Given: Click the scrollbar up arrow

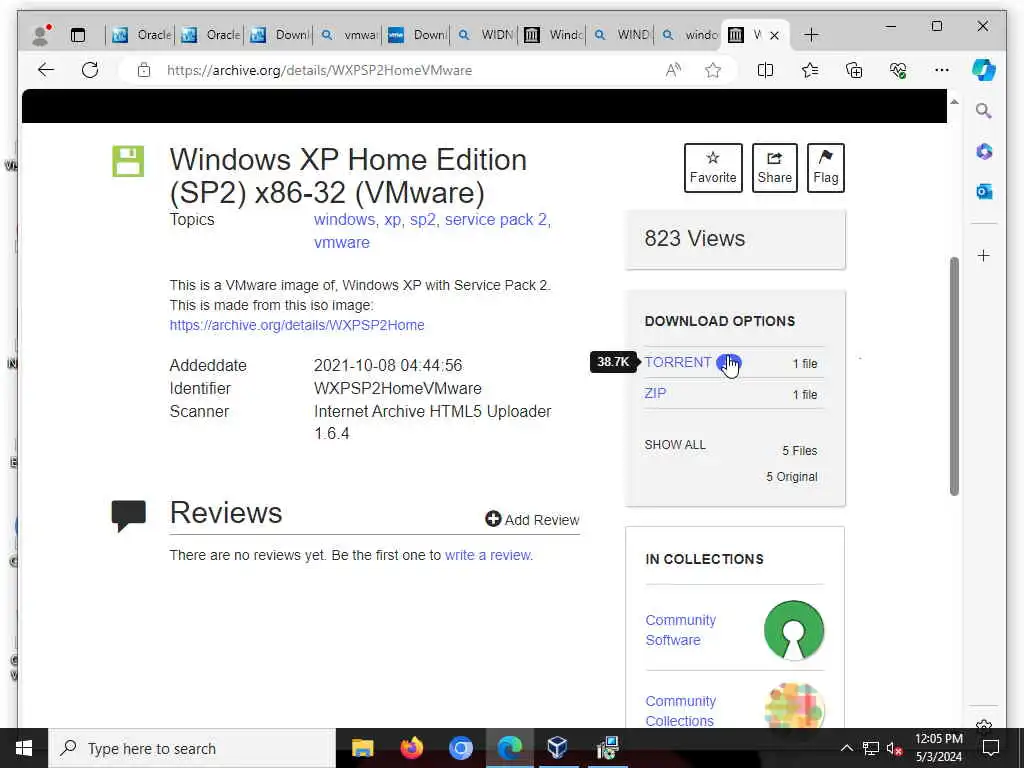Looking at the screenshot, I should click(x=954, y=103).
